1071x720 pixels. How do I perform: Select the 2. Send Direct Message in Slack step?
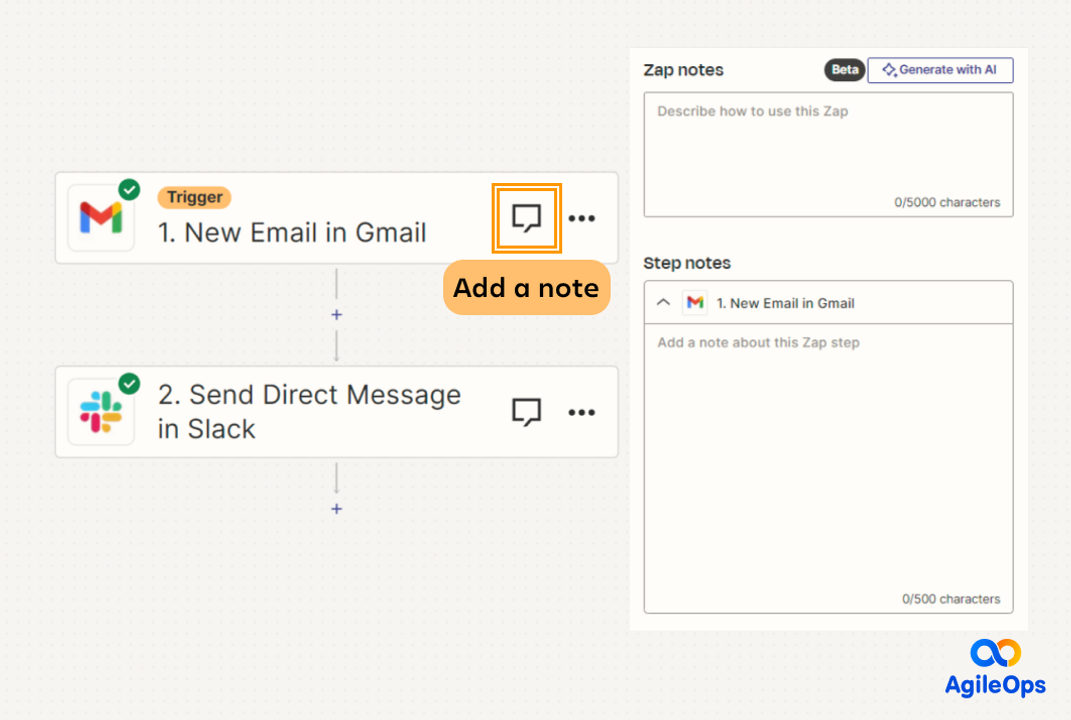pyautogui.click(x=309, y=411)
